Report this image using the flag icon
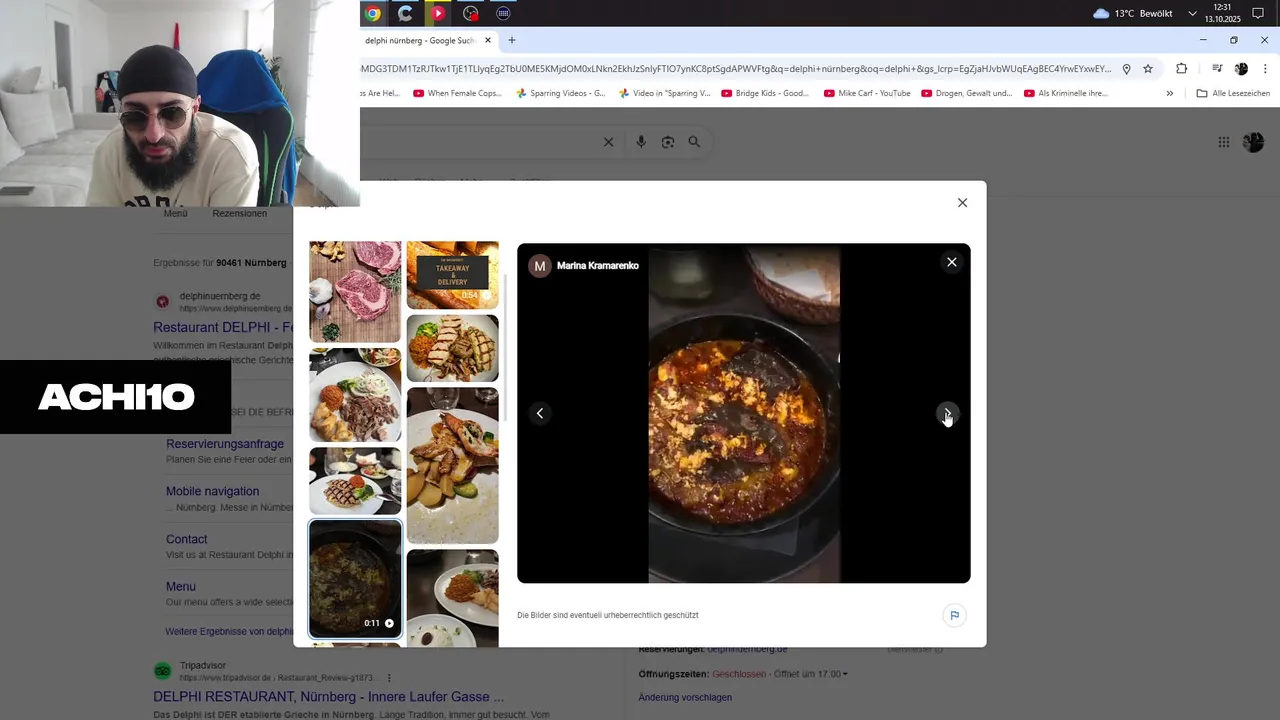 [x=954, y=615]
